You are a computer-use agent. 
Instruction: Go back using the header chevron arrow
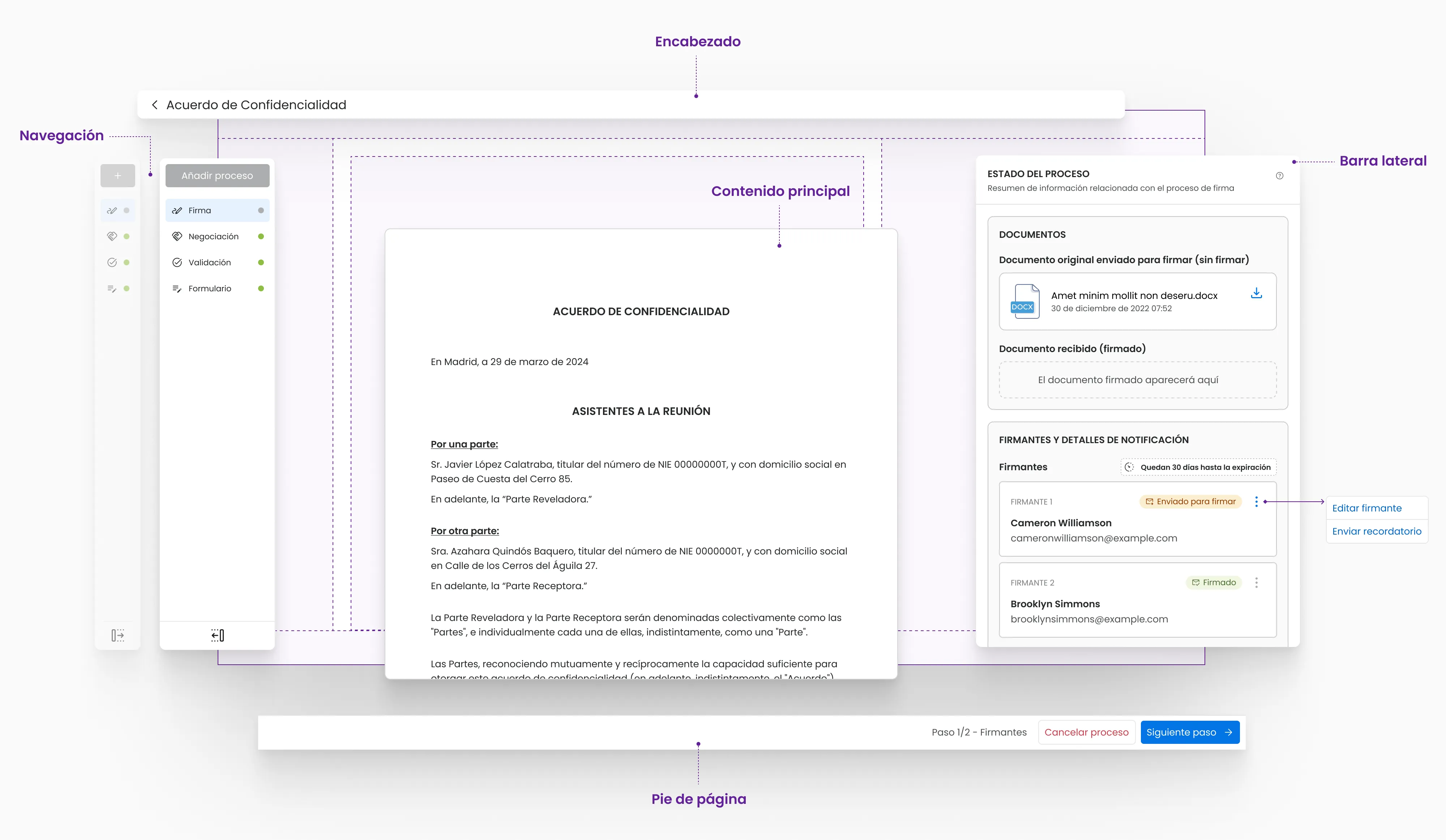click(154, 104)
